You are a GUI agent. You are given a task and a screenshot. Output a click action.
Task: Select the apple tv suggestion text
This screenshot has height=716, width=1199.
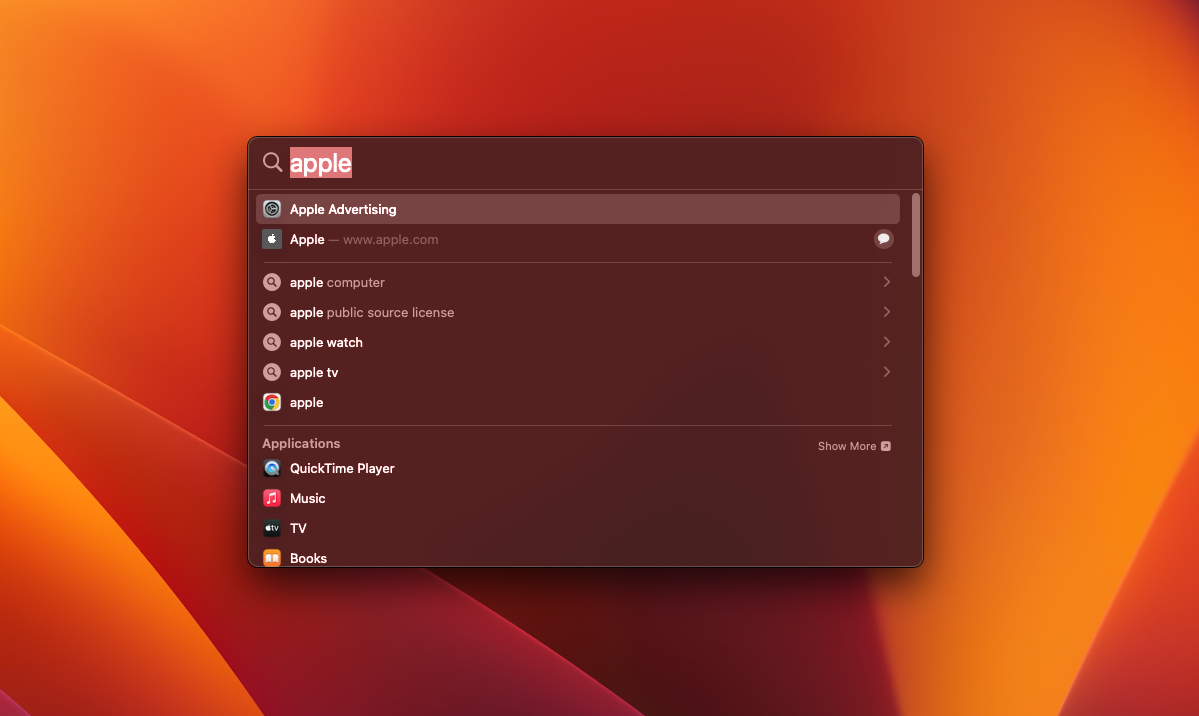tap(314, 373)
